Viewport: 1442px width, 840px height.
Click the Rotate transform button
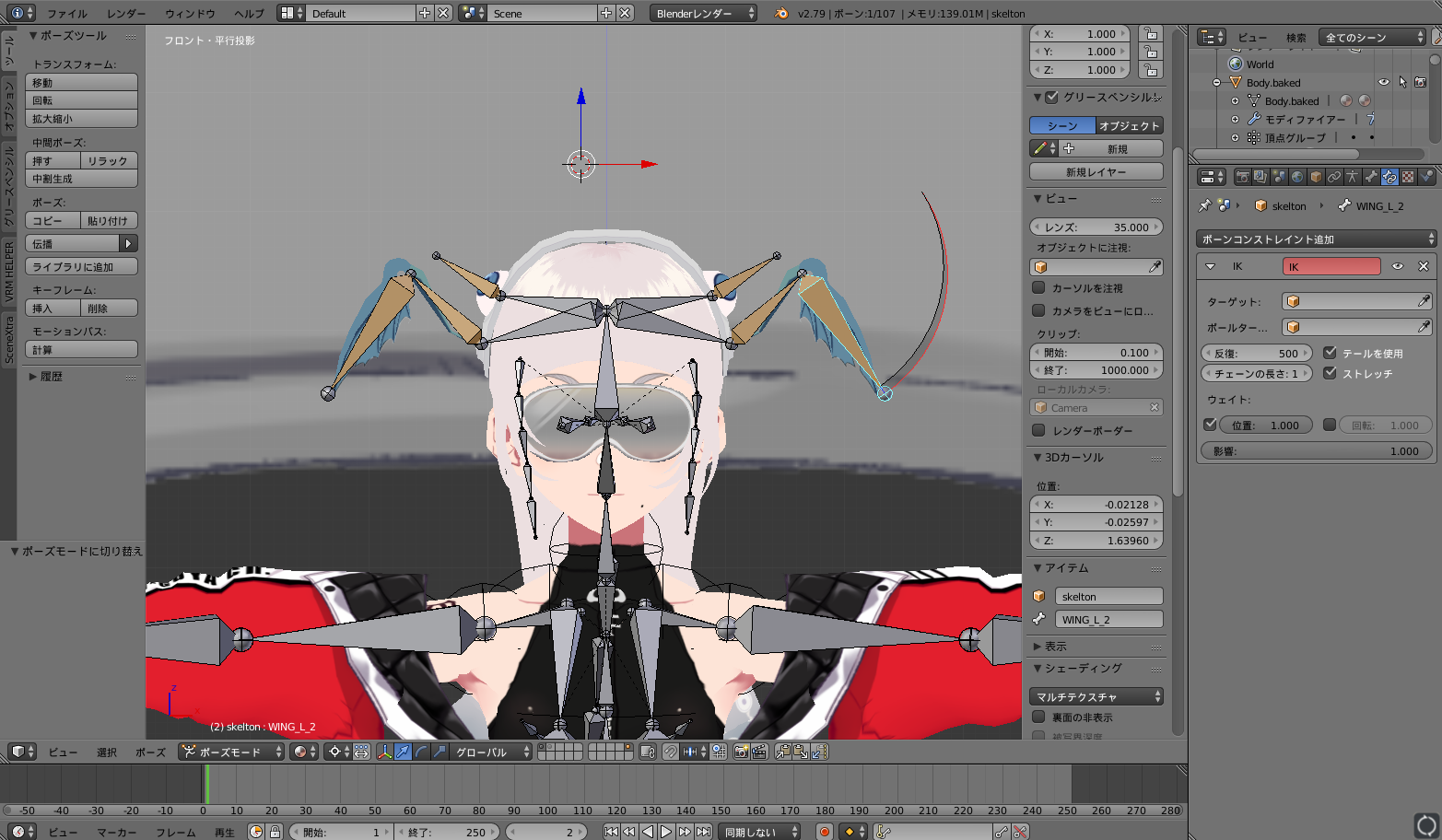(81, 100)
